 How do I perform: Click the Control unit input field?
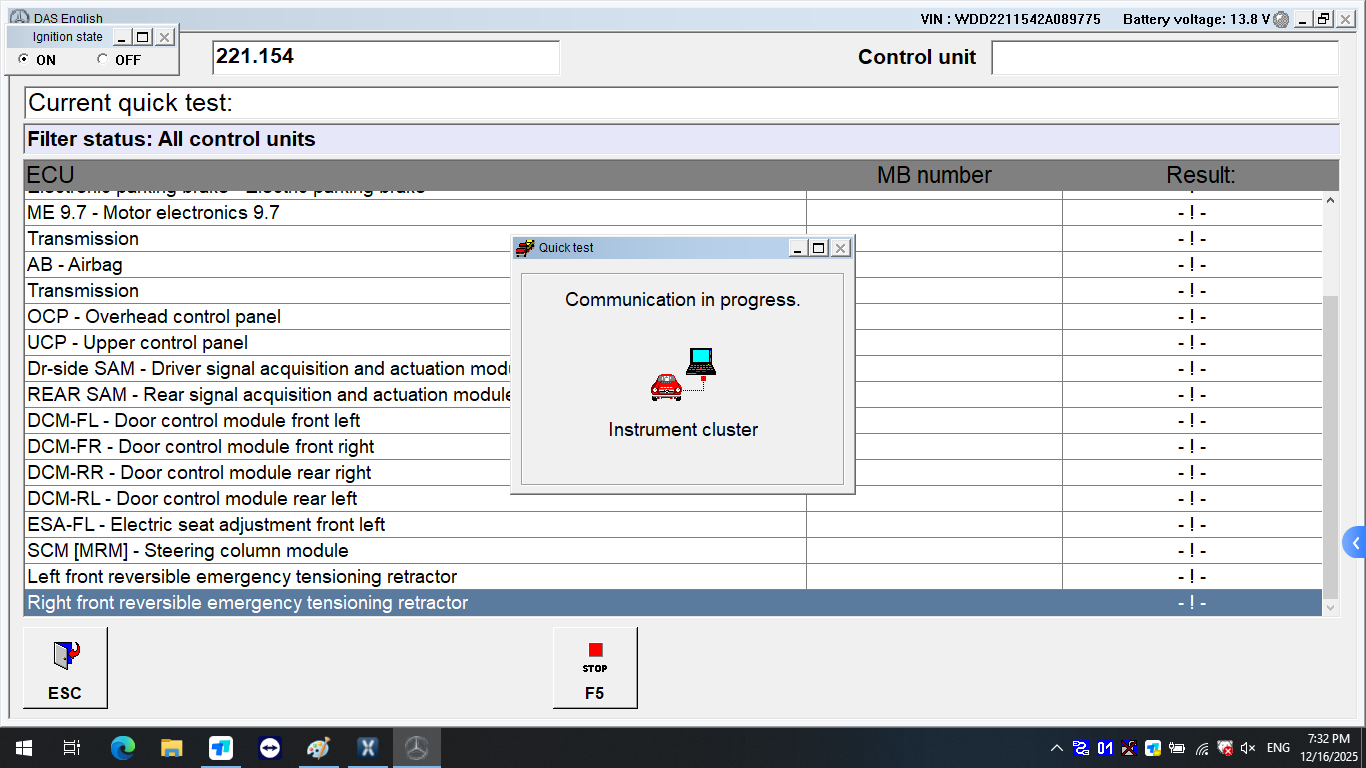pyautogui.click(x=1163, y=57)
